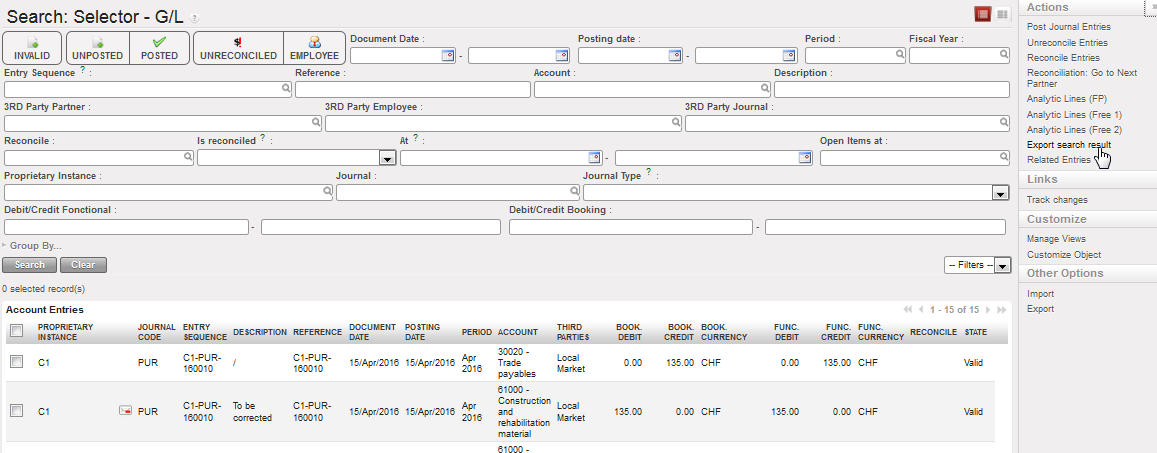This screenshot has height=453, width=1157.
Task: Click the correction icon on second entry row
Action: pos(125,410)
